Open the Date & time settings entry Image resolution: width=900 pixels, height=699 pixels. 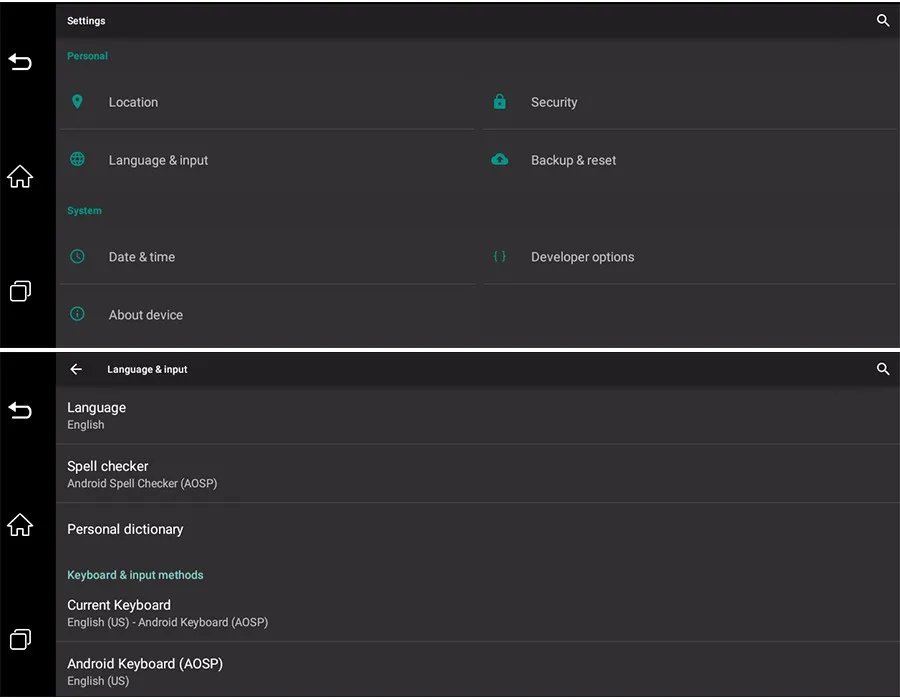click(x=142, y=257)
